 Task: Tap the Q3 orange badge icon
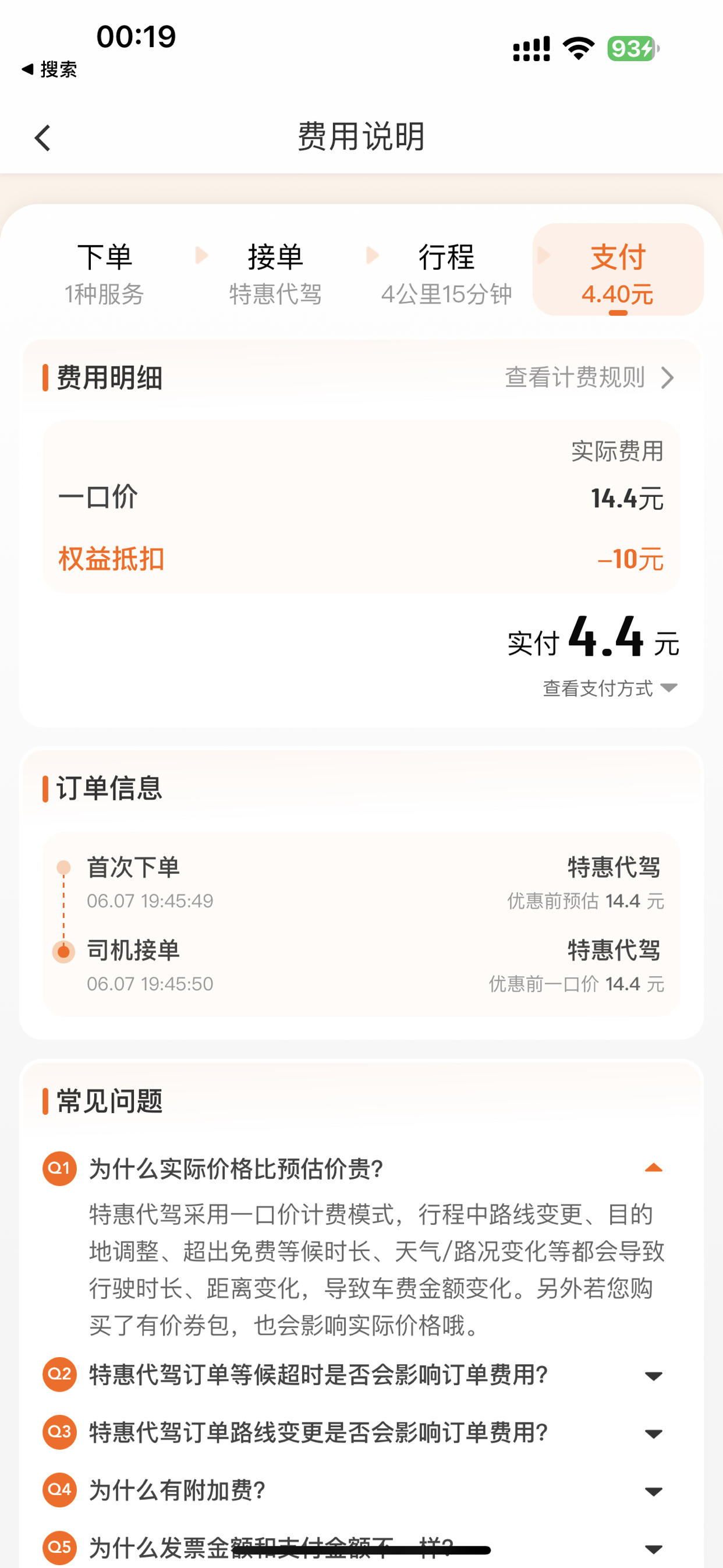coord(59,1432)
